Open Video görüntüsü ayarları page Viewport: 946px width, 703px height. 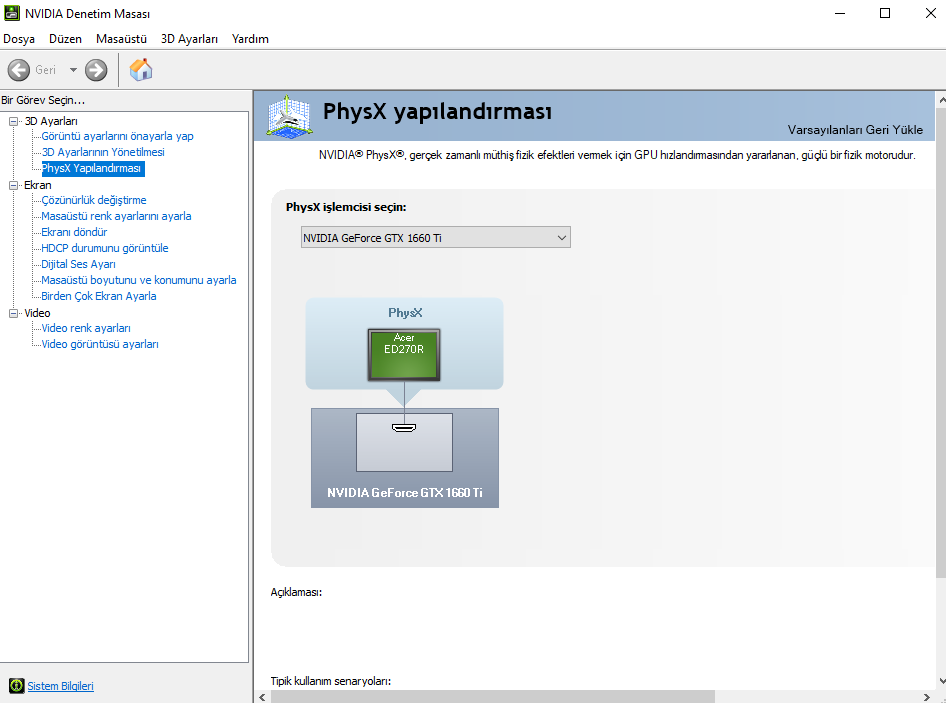100,344
